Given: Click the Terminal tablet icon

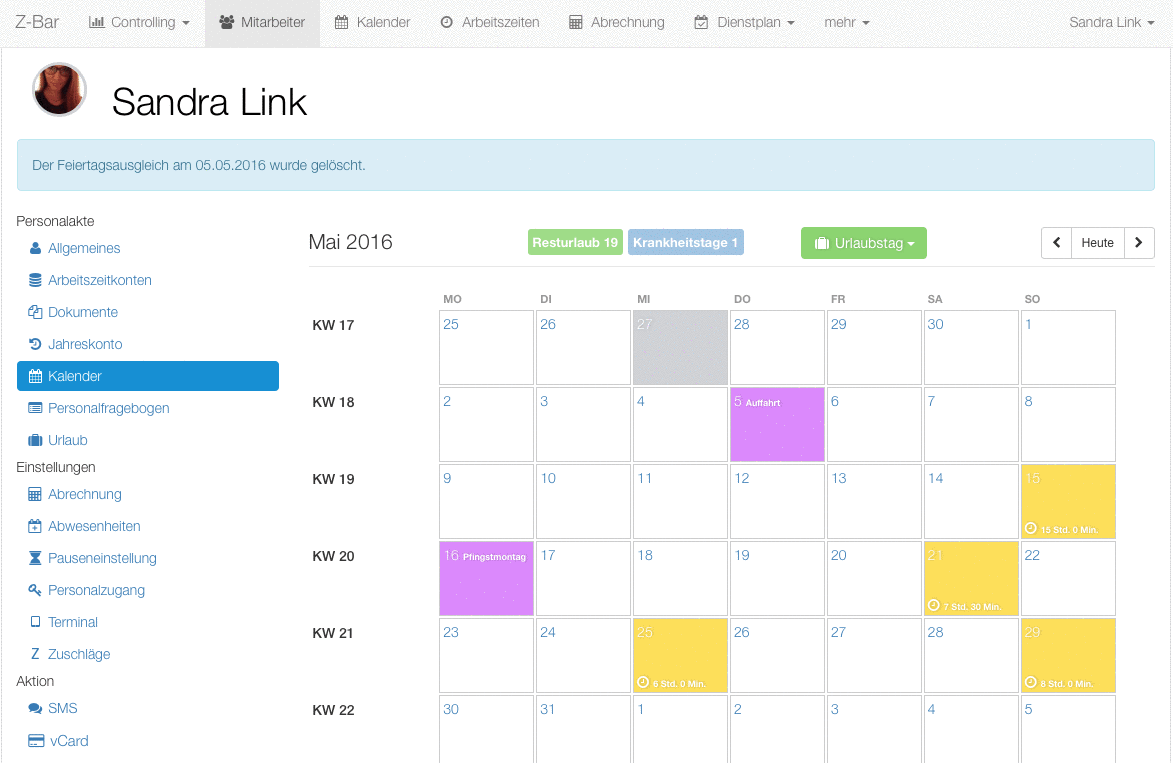Looking at the screenshot, I should (35, 622).
